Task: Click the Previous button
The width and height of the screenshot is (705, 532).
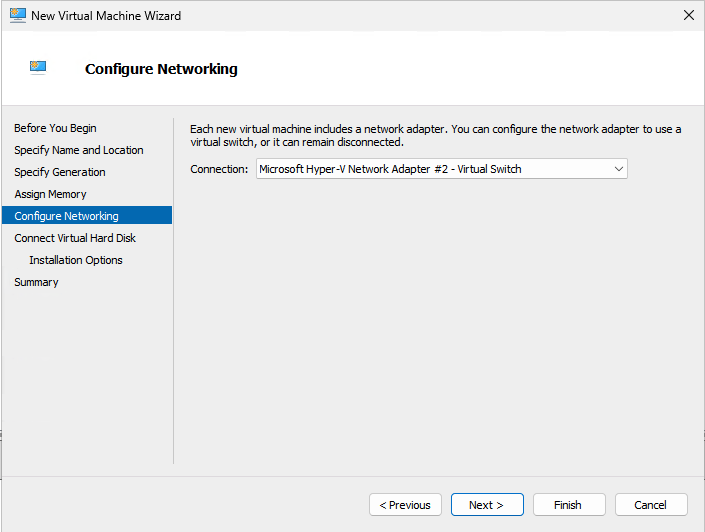Action: coord(405,505)
